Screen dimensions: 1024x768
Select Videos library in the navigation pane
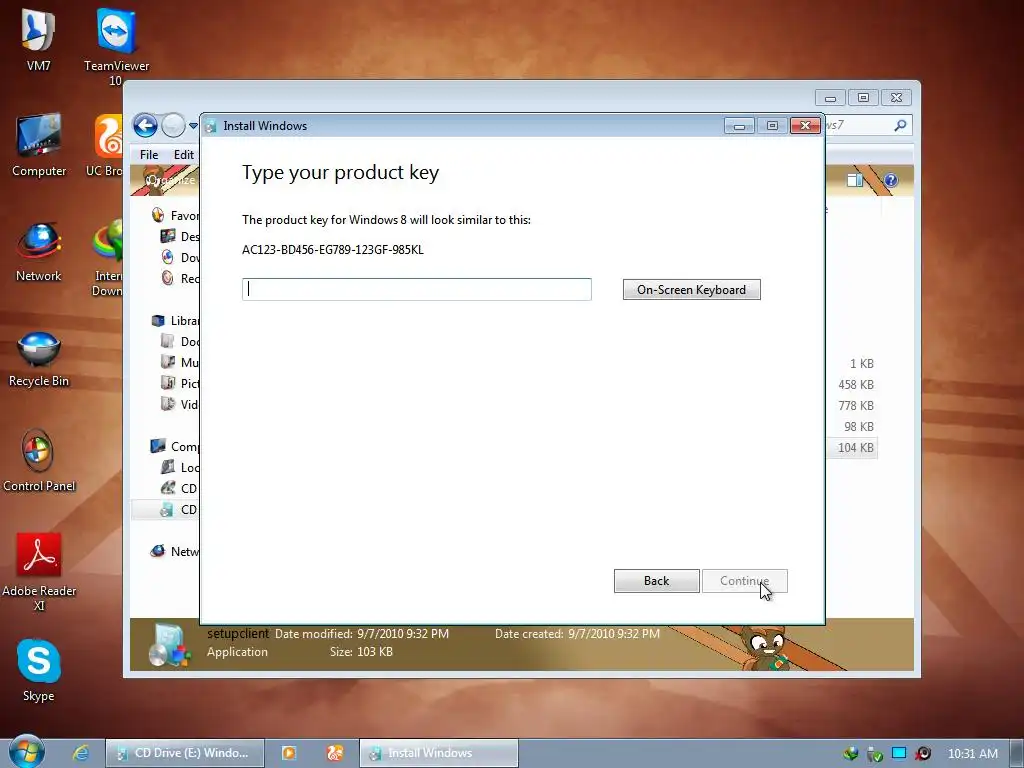[x=180, y=404]
